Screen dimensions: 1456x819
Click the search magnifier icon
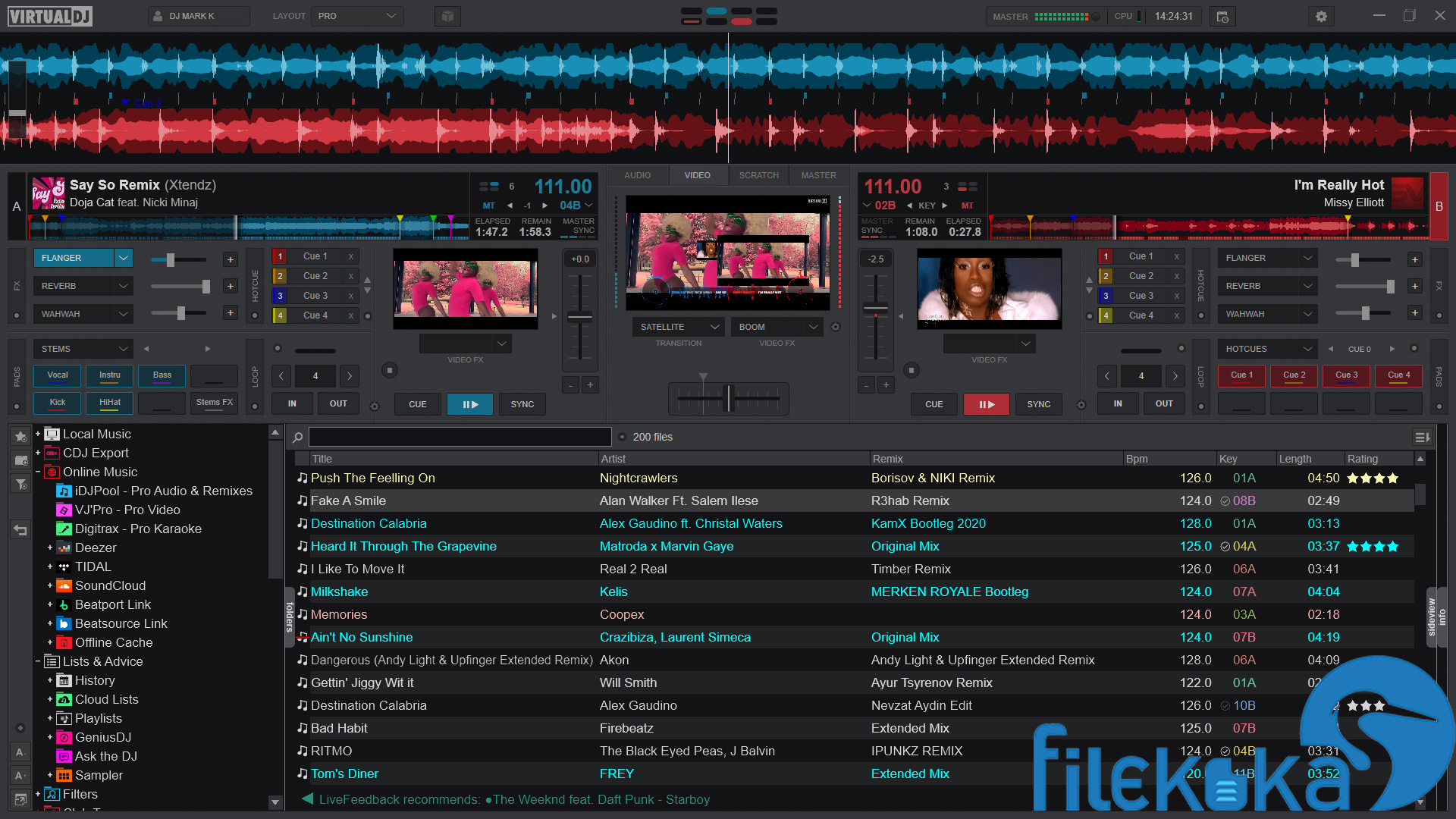coord(298,437)
